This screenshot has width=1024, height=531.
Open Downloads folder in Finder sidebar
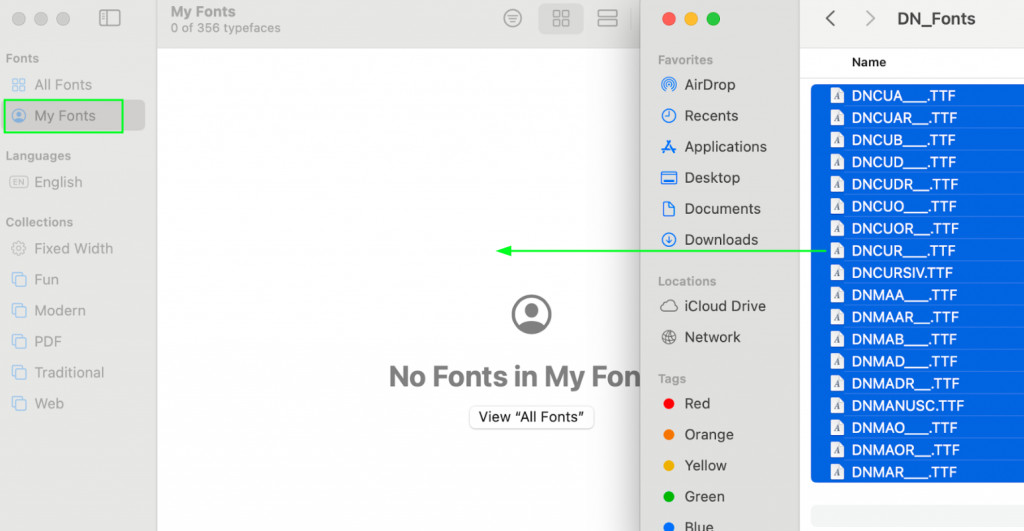coord(720,240)
